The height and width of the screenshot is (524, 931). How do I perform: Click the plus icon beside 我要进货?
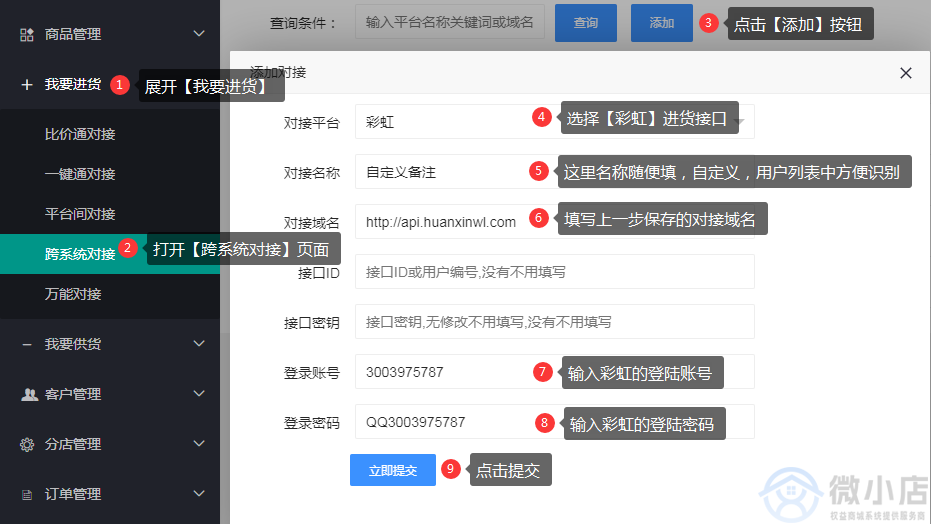[x=27, y=85]
